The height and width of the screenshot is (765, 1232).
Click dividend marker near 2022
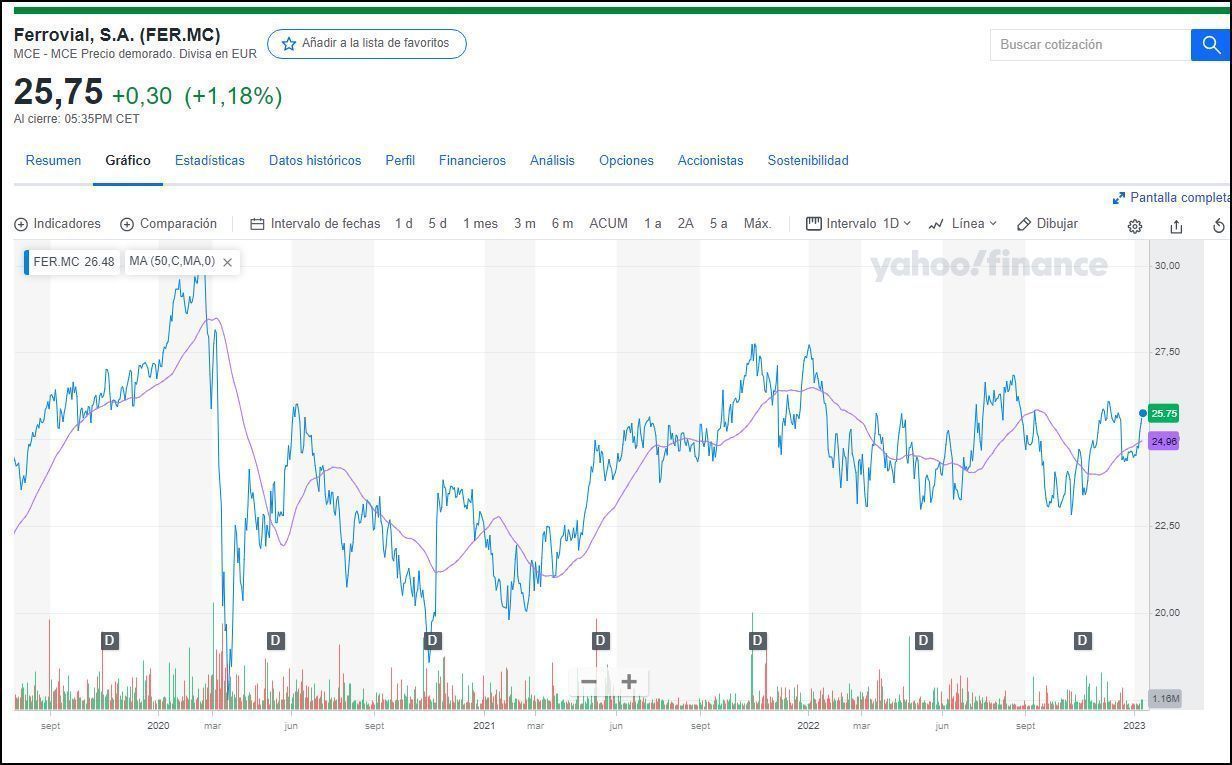click(758, 640)
